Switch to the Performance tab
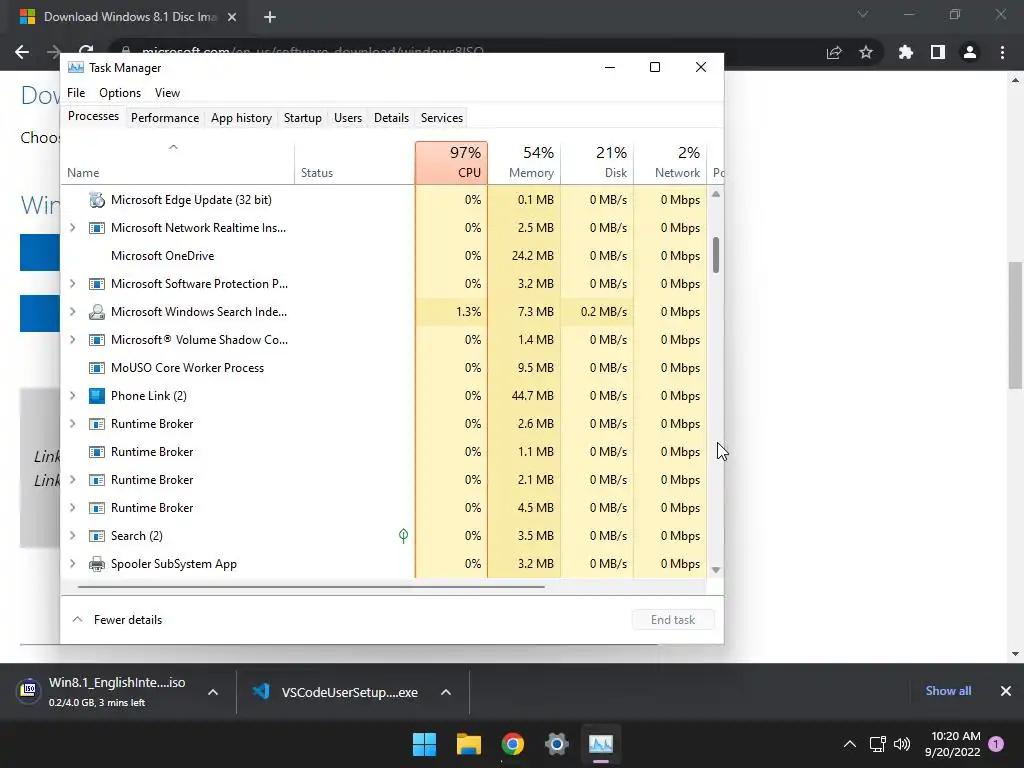Image resolution: width=1024 pixels, height=768 pixels. [165, 118]
